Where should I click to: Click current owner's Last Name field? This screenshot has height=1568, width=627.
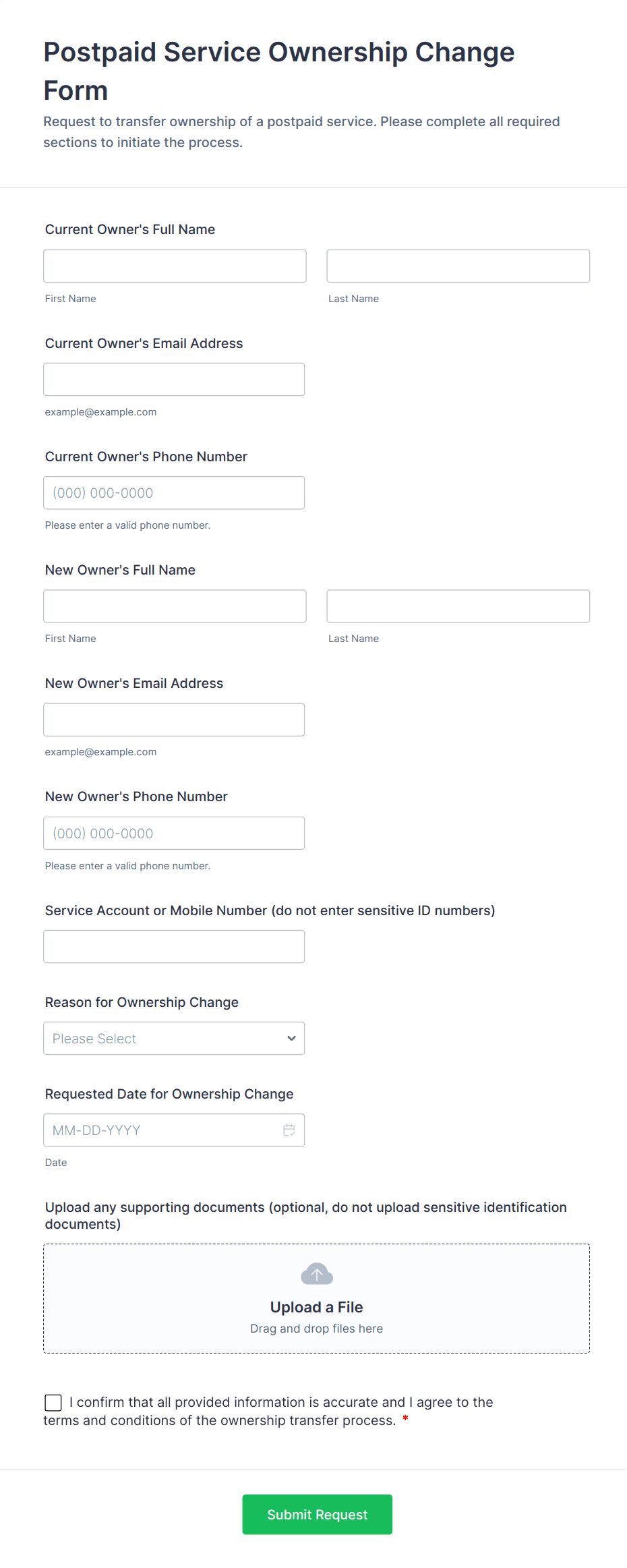(458, 266)
